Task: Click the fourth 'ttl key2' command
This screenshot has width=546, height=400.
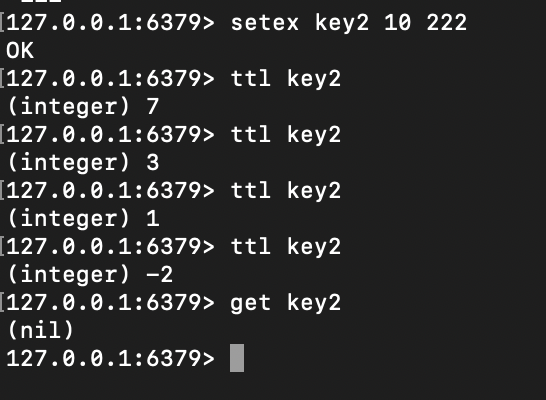Action: pyautogui.click(x=286, y=247)
